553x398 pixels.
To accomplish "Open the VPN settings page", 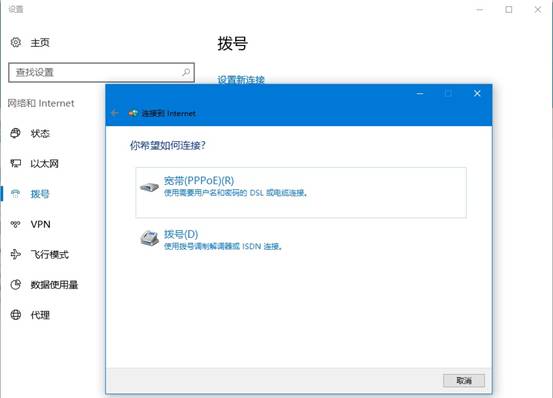I will 41,224.
